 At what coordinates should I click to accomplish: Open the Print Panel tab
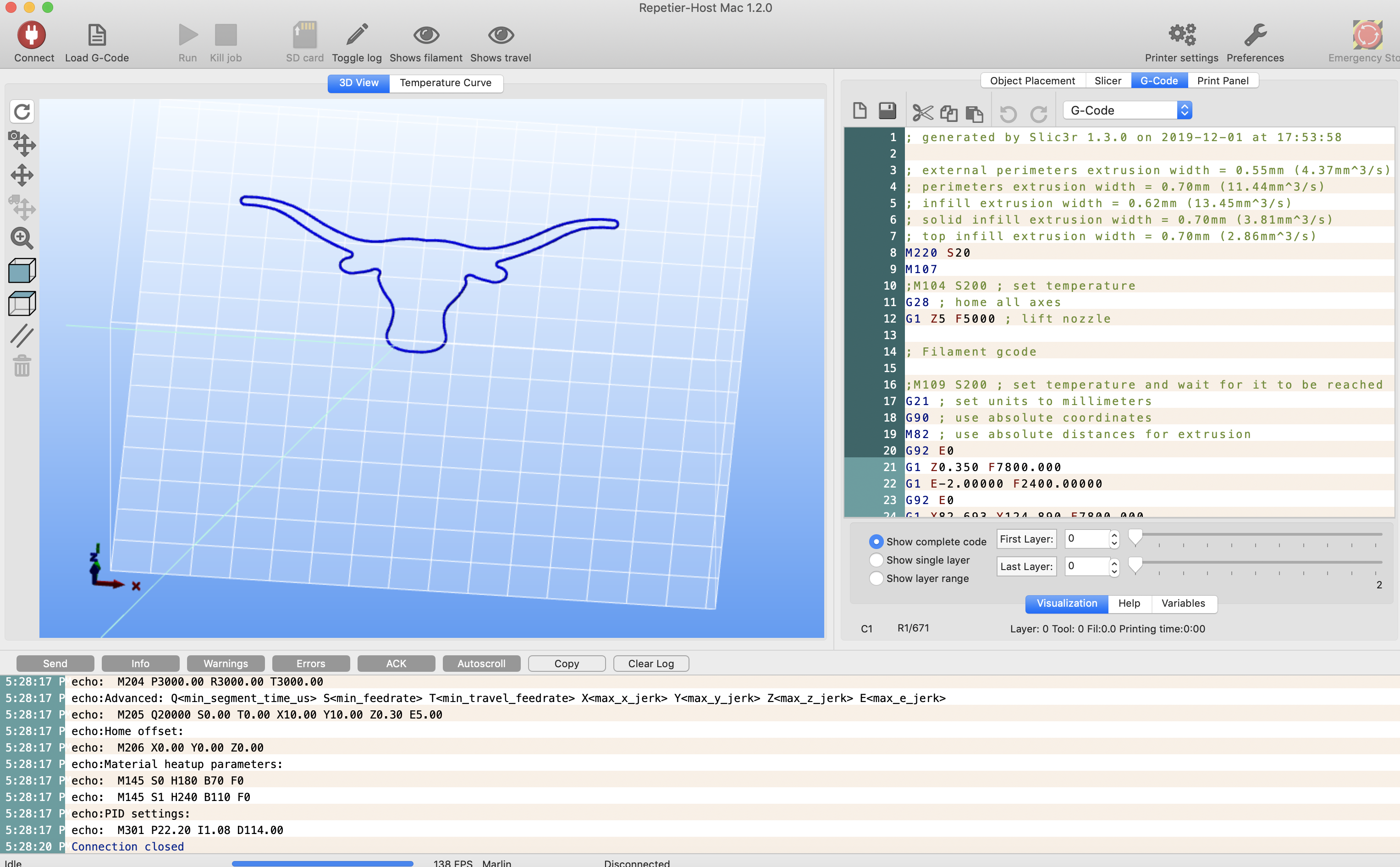pos(1223,81)
